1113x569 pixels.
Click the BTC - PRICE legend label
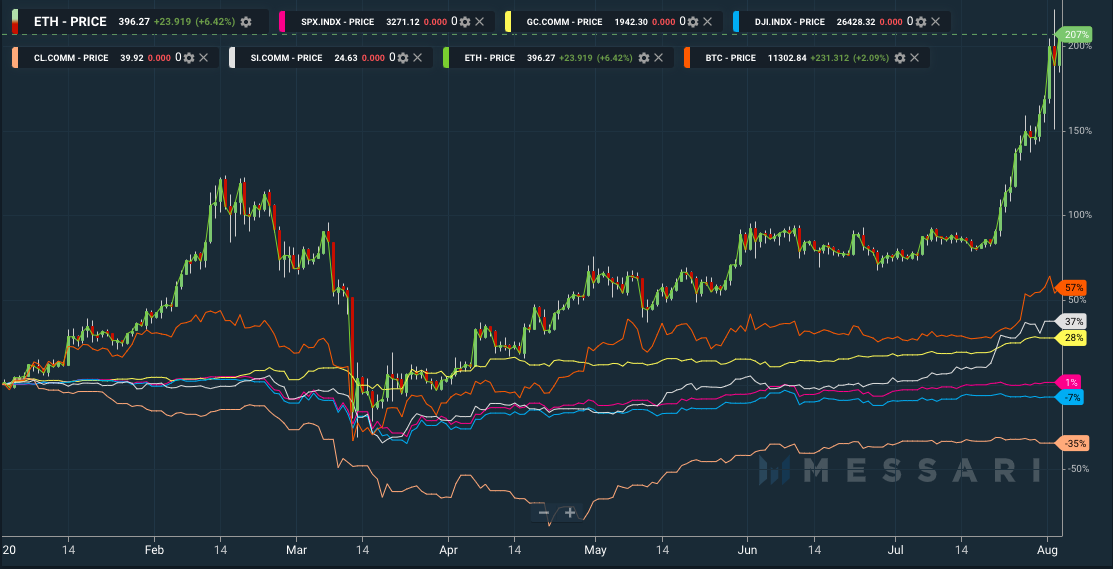tap(732, 58)
